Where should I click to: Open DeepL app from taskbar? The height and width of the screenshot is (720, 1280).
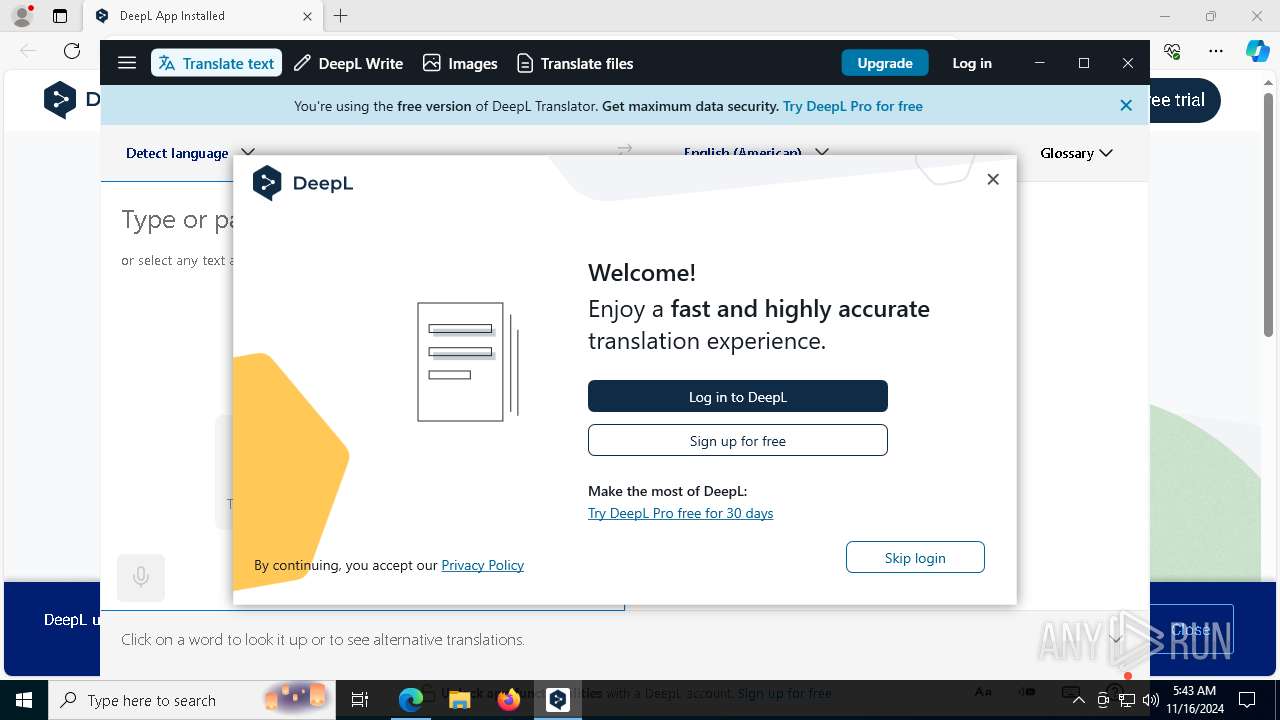[558, 700]
